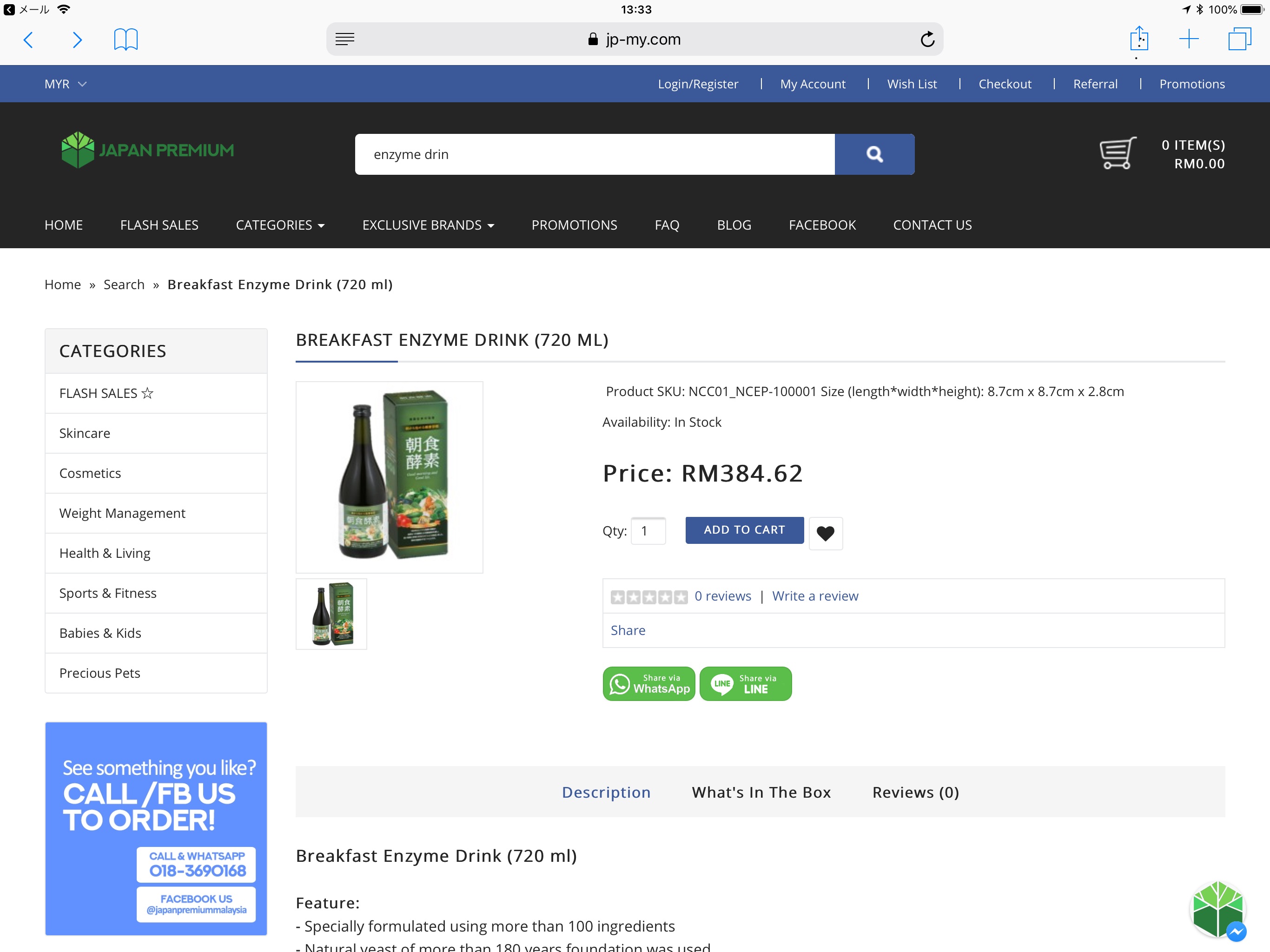Open Sports & Fitness category
The image size is (1270, 952).
coord(156,593)
